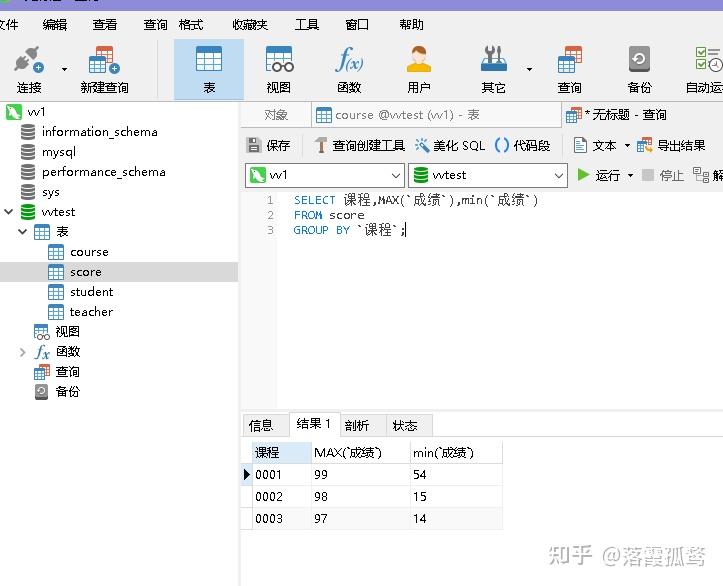Open the 连接 dropdown arrow
The height and width of the screenshot is (586, 723).
[x=64, y=69]
